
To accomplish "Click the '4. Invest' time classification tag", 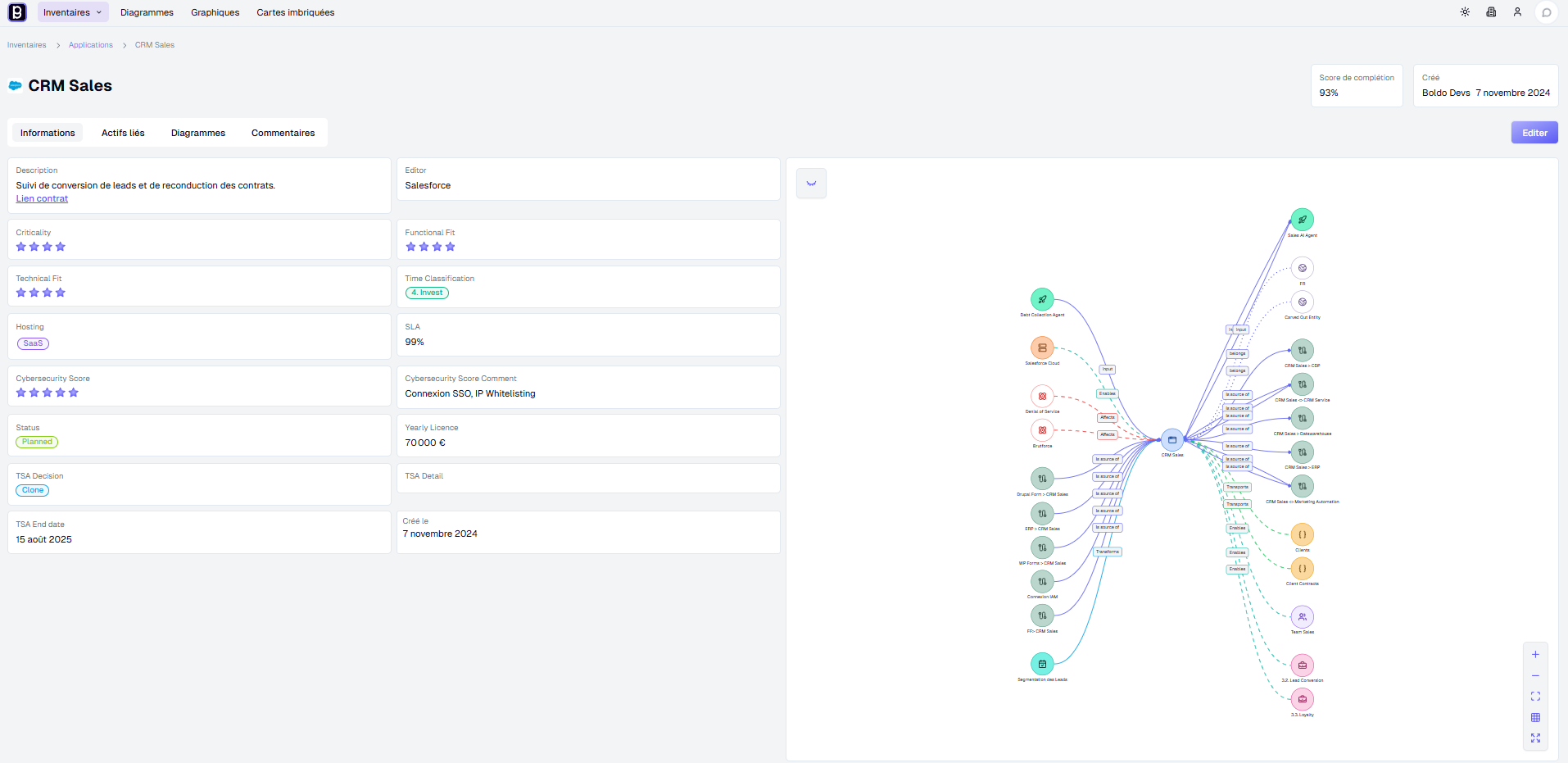I will [427, 293].
